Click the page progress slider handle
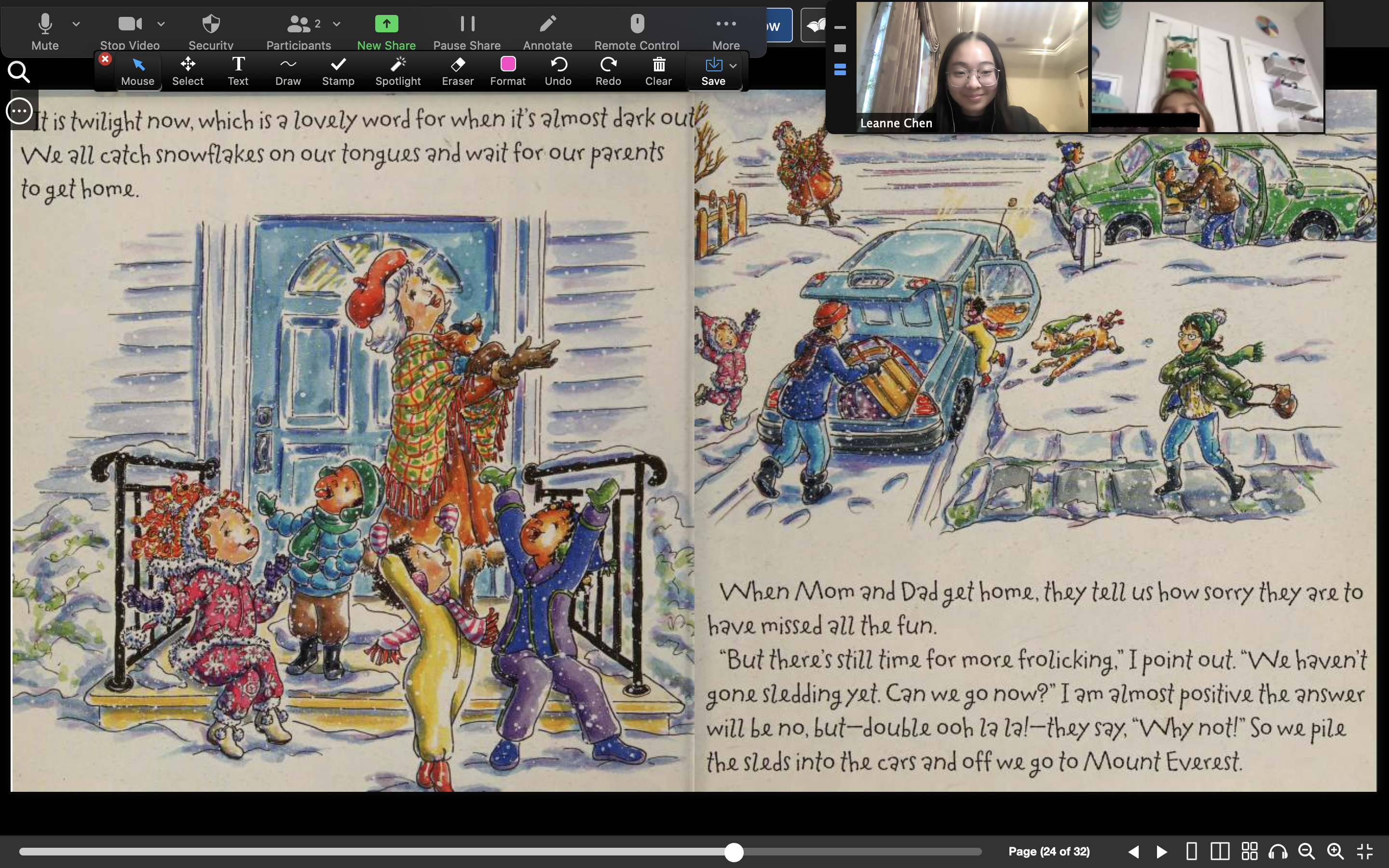 (734, 852)
